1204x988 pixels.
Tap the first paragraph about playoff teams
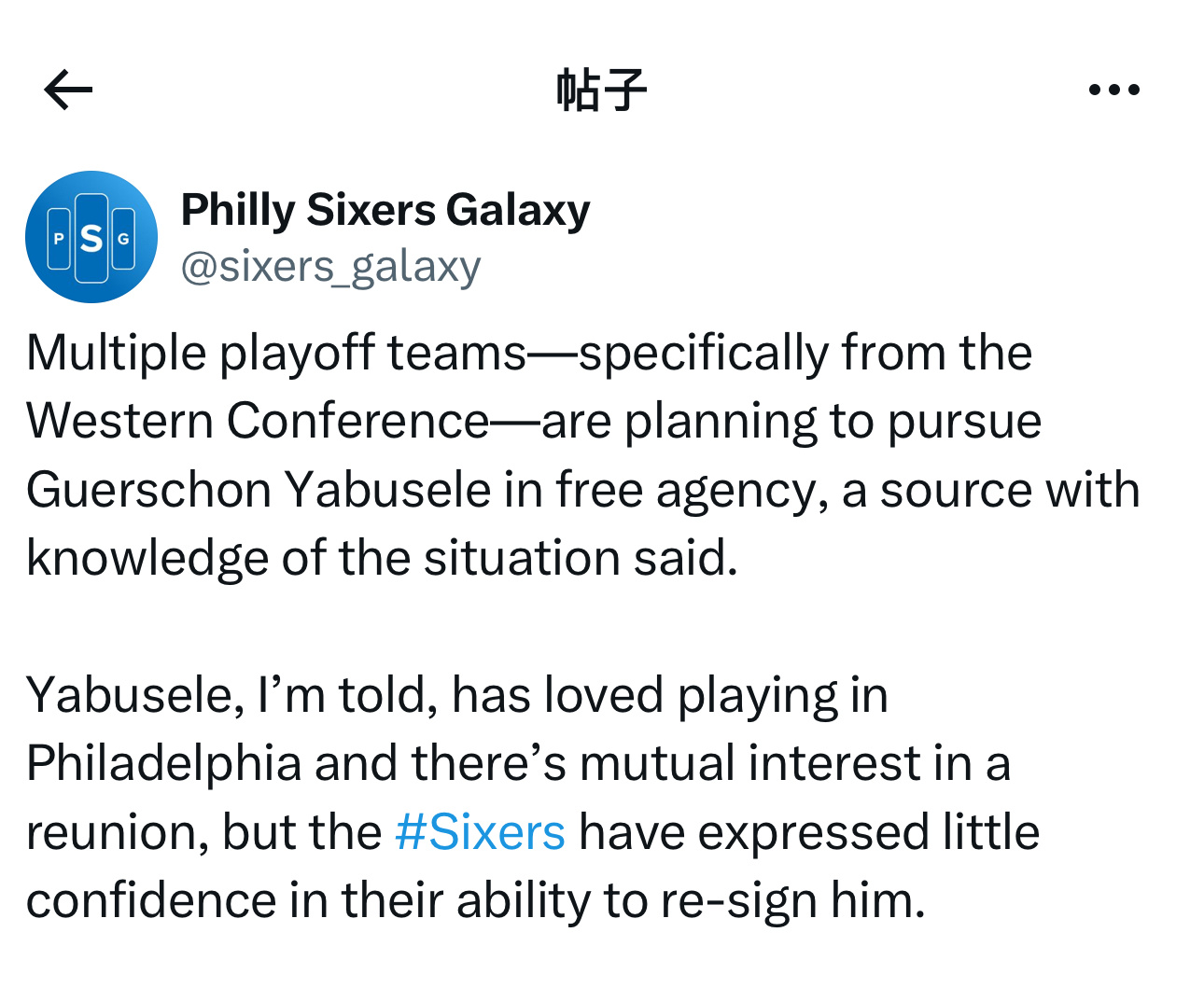click(583, 455)
